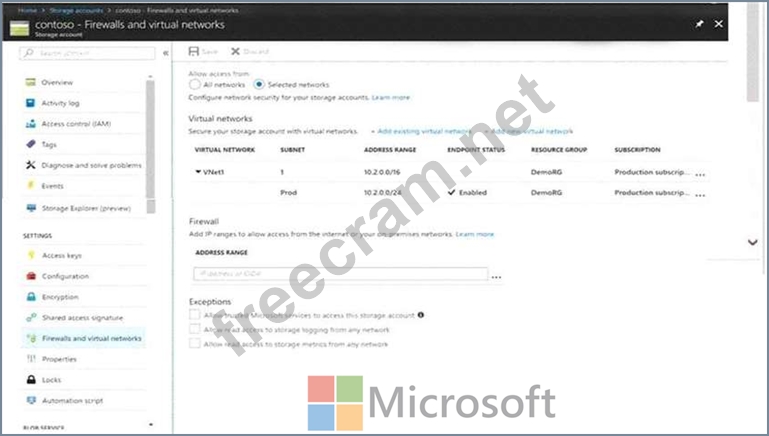Click the Prod subnet cell
The image size is (769, 436).
288,193
